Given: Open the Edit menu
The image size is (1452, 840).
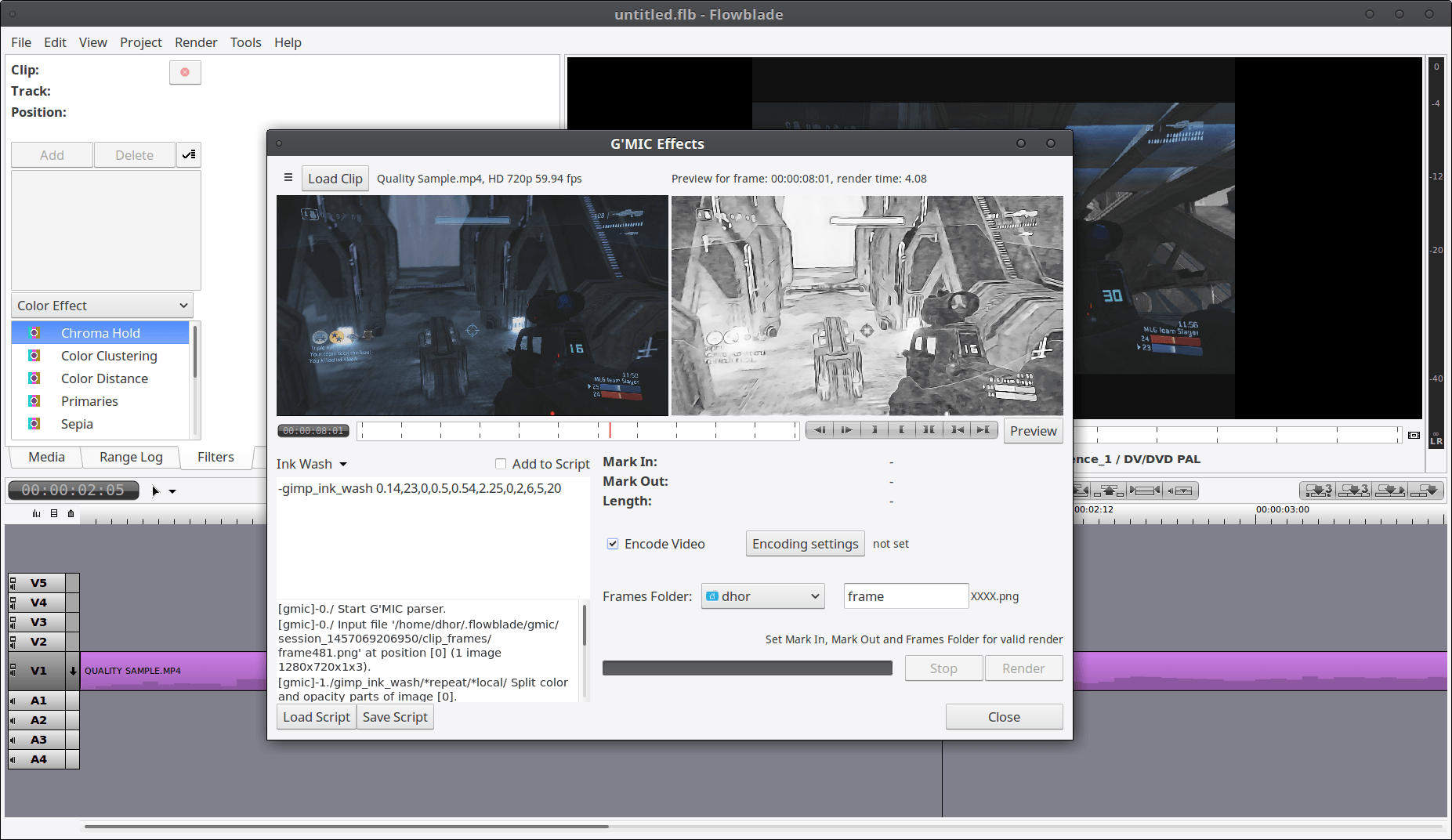Looking at the screenshot, I should pos(55,42).
